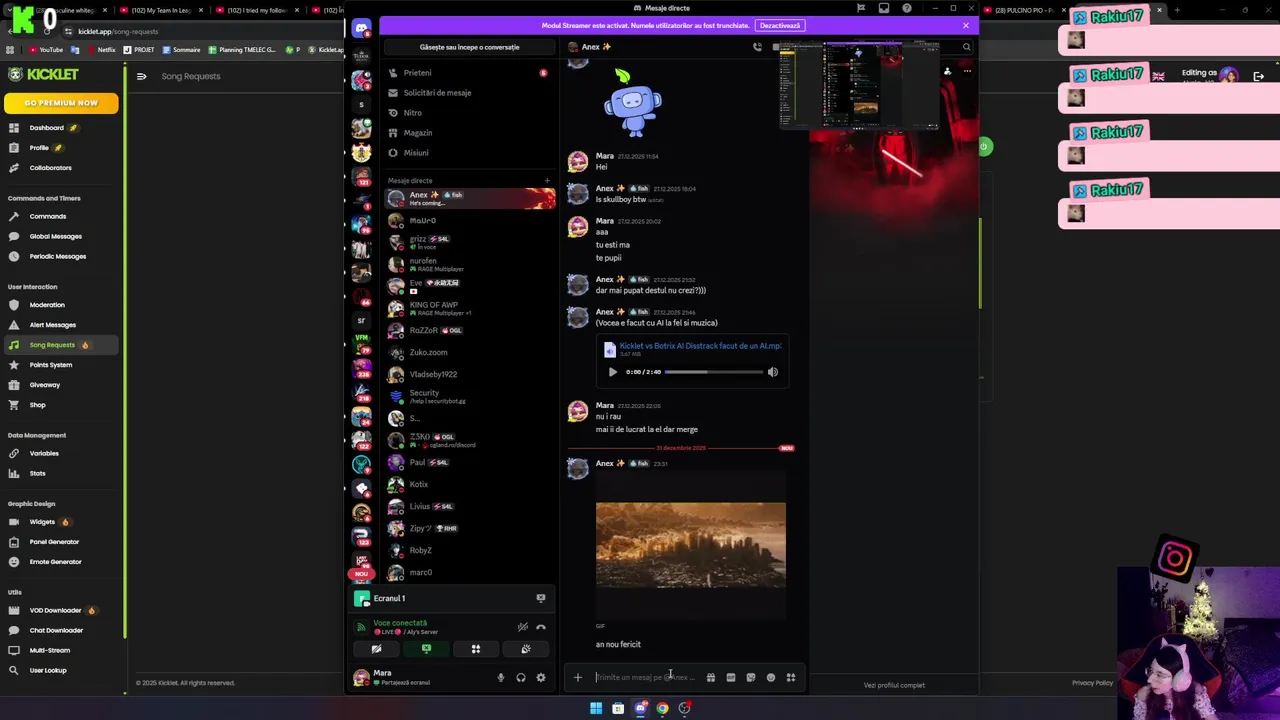Open YouTube bookmark in browser bar
Screen dimensions: 1280x720
click(x=46, y=50)
